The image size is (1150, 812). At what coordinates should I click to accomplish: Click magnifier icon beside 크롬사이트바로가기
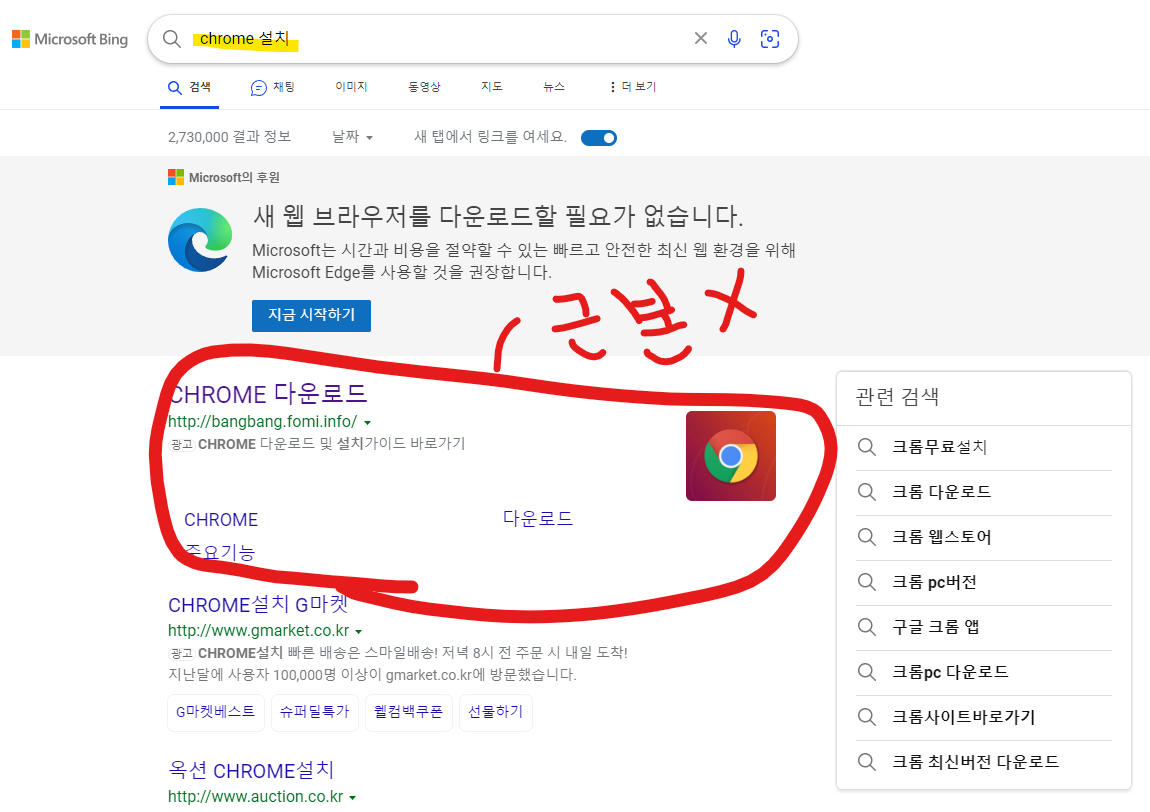[867, 717]
